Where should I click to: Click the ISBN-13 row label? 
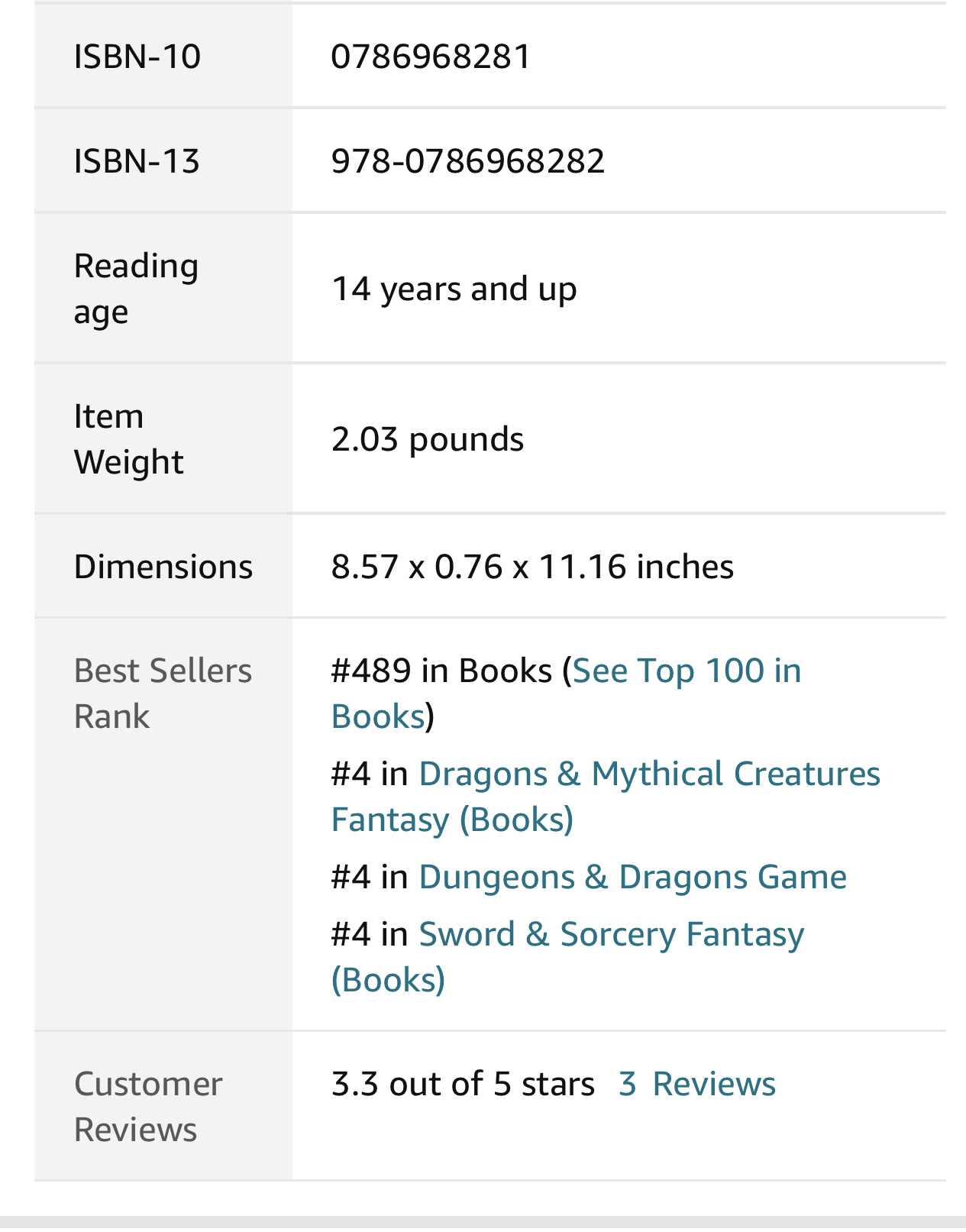pyautogui.click(x=137, y=161)
